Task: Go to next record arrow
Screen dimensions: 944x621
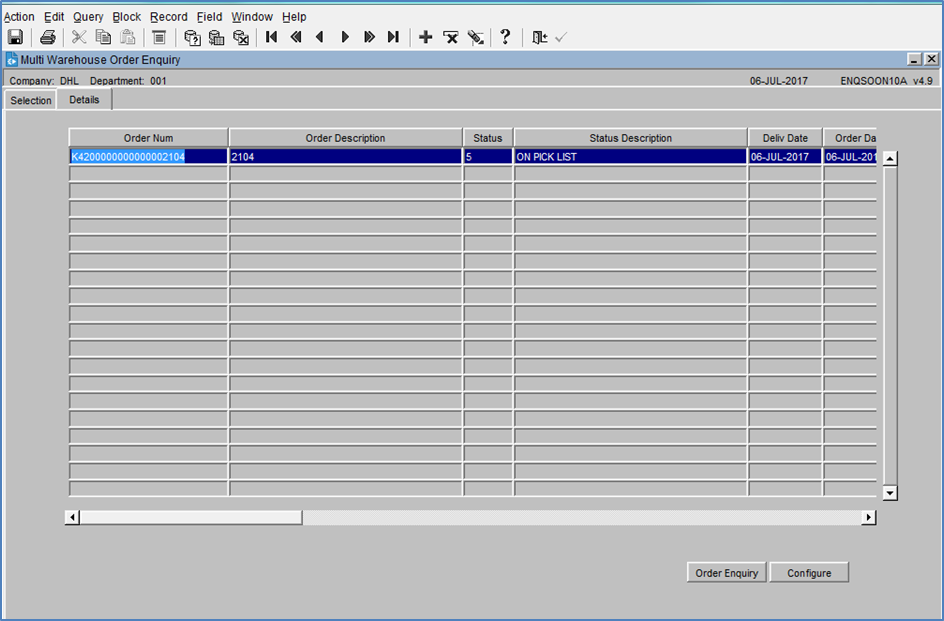Action: click(x=345, y=37)
